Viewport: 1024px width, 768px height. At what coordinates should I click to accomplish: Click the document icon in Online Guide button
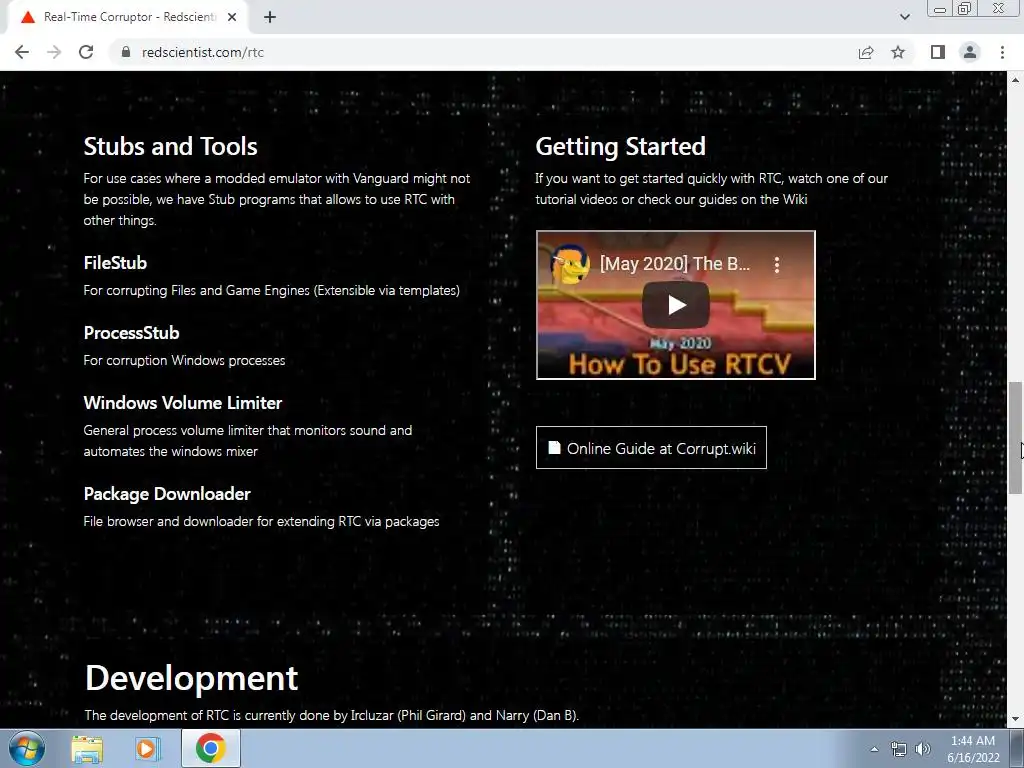pos(554,448)
